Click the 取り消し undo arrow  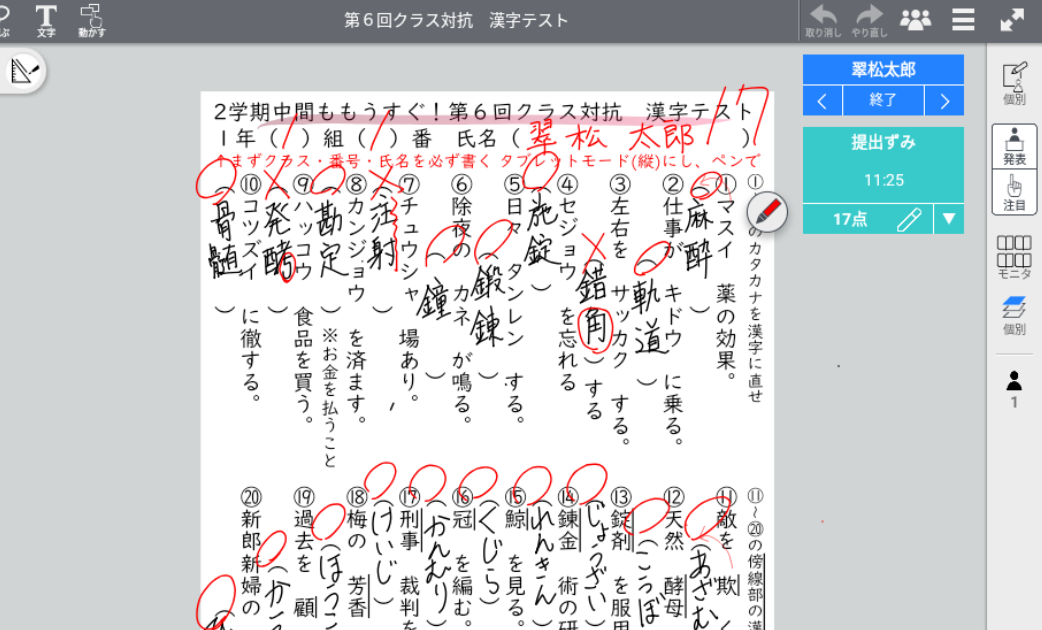pyautogui.click(x=823, y=20)
